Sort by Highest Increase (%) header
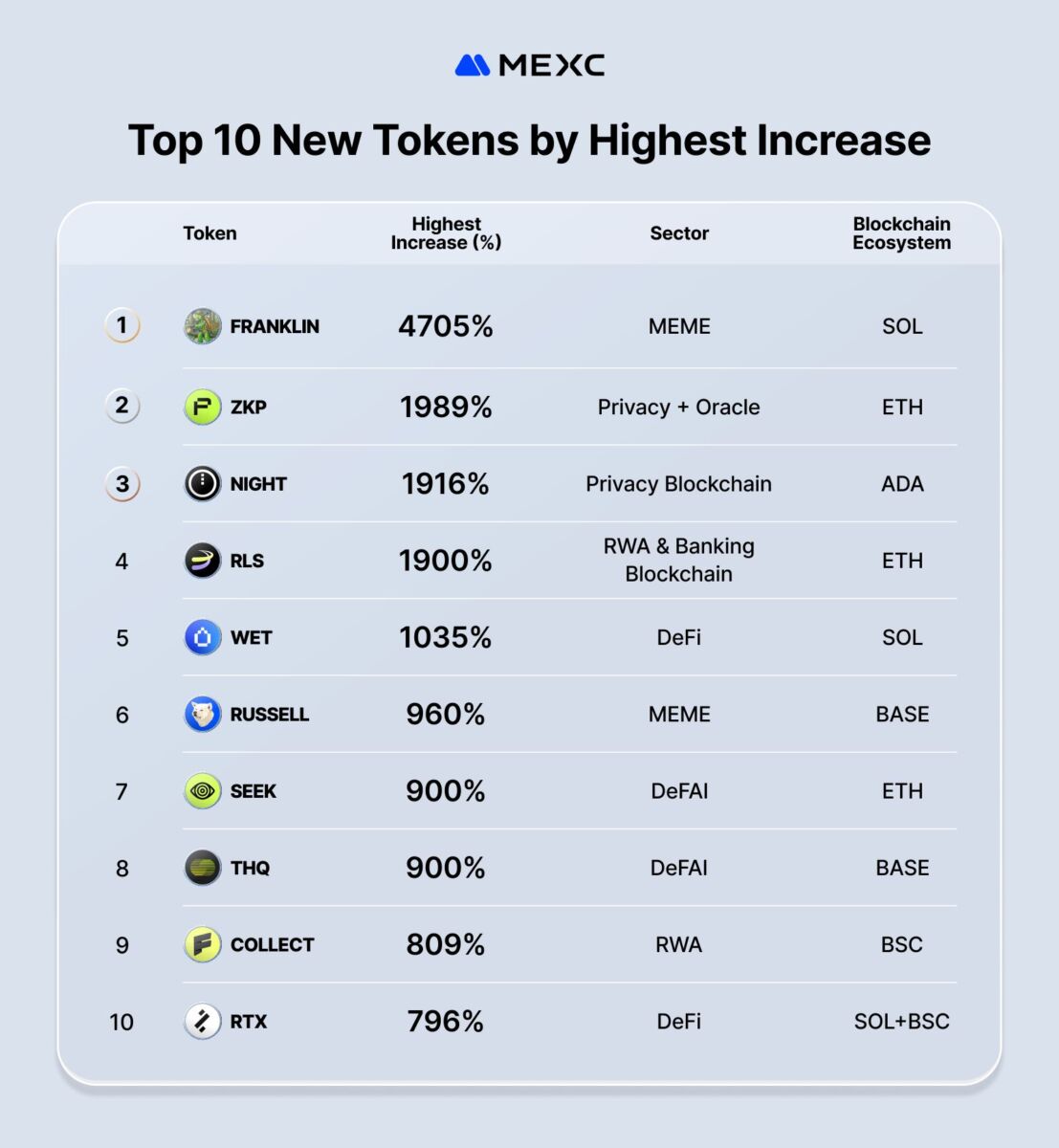The width and height of the screenshot is (1059, 1148). point(446,233)
